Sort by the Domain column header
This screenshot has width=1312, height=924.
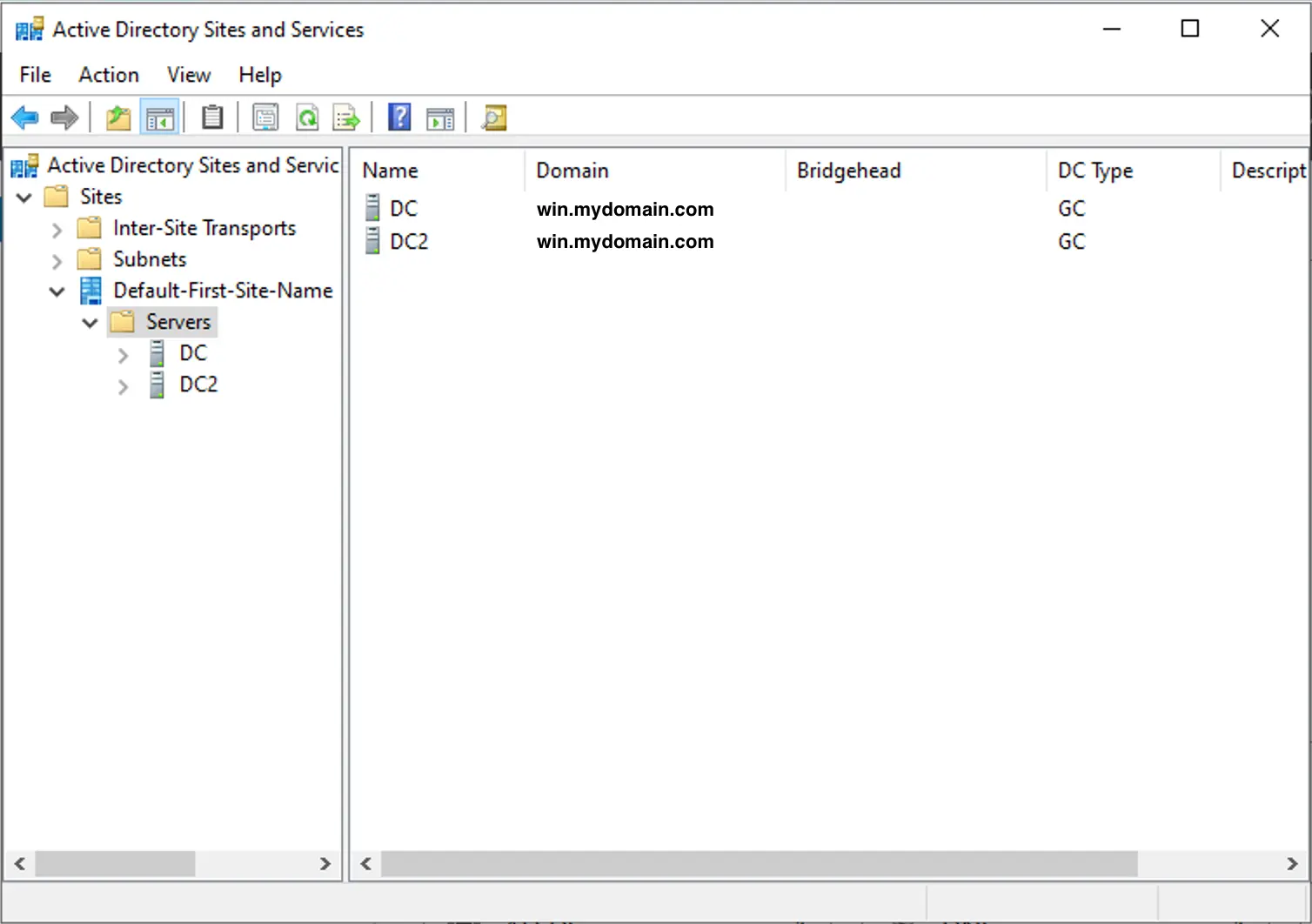pyautogui.click(x=655, y=171)
